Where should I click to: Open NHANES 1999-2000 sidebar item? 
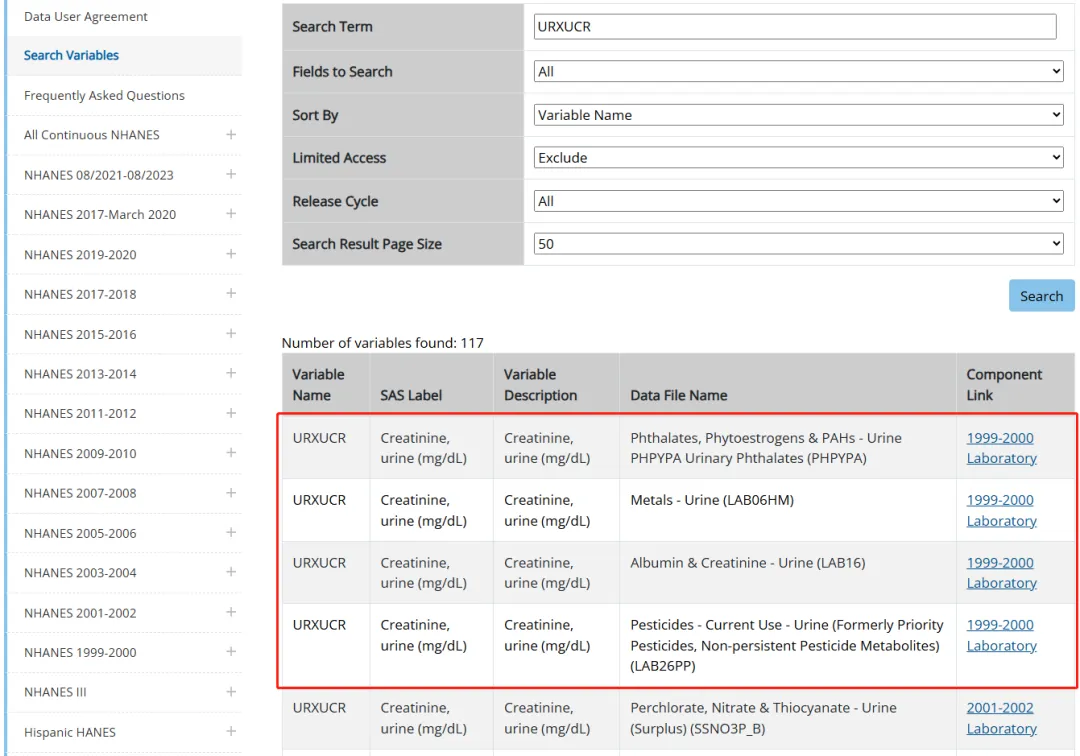(80, 652)
